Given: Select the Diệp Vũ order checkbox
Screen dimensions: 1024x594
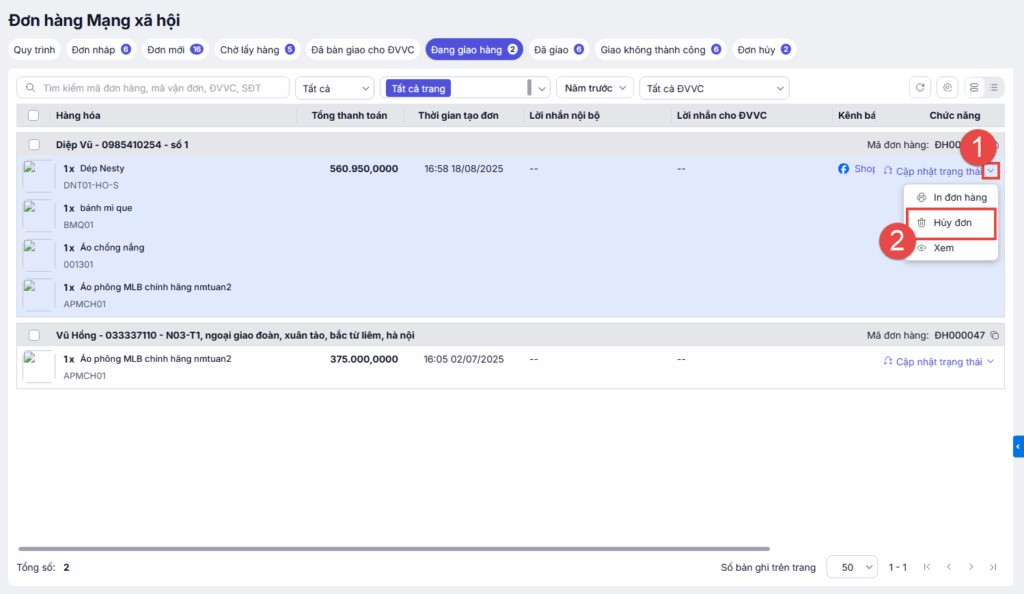Looking at the screenshot, I should pos(34,145).
